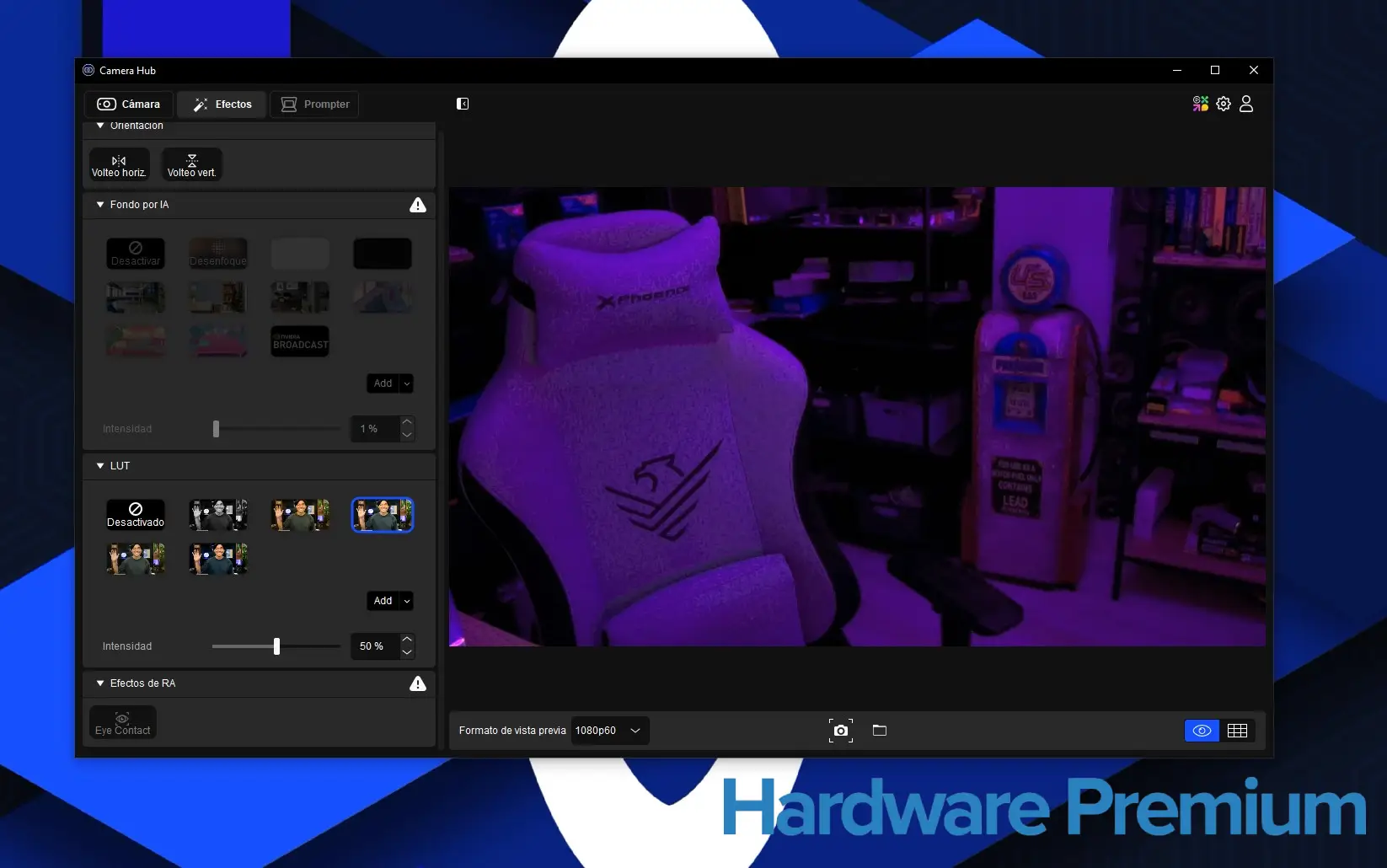Toggle the sidebar panel icon
Viewport: 1387px width, 868px height.
463,104
